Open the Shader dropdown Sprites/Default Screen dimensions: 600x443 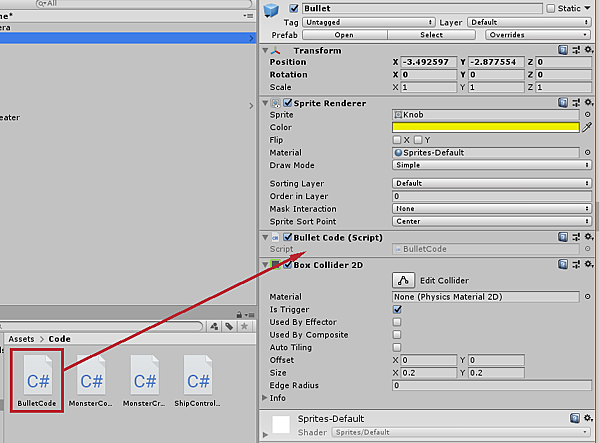click(460, 432)
